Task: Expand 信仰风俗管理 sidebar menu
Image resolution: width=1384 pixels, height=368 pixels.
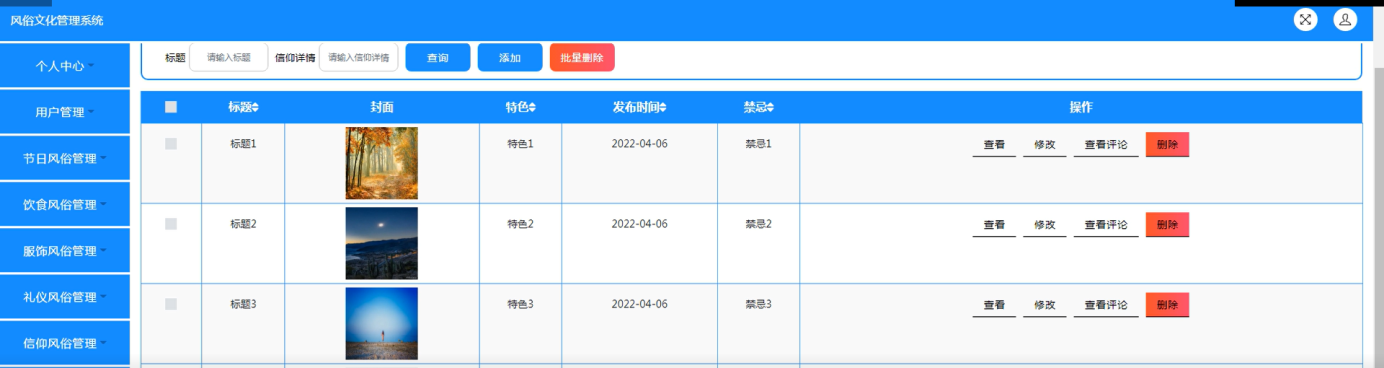Action: (65, 343)
